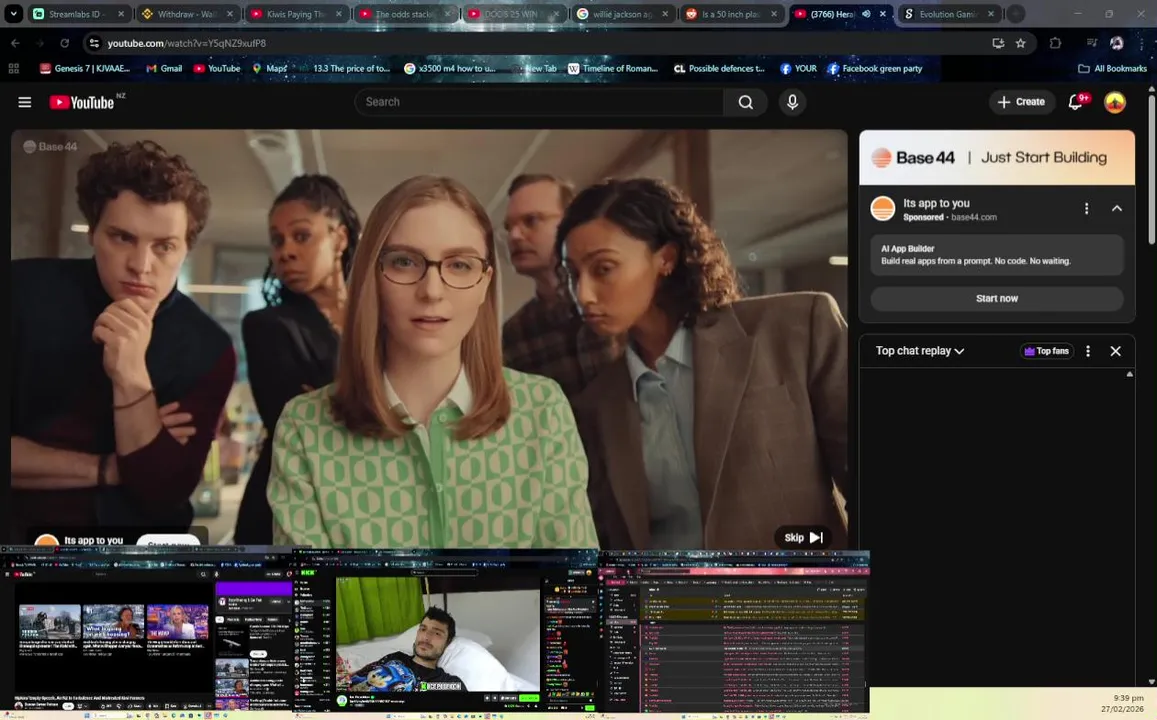
Task: Open the apps grid in bookmarks bar
Action: pyautogui.click(x=13, y=69)
